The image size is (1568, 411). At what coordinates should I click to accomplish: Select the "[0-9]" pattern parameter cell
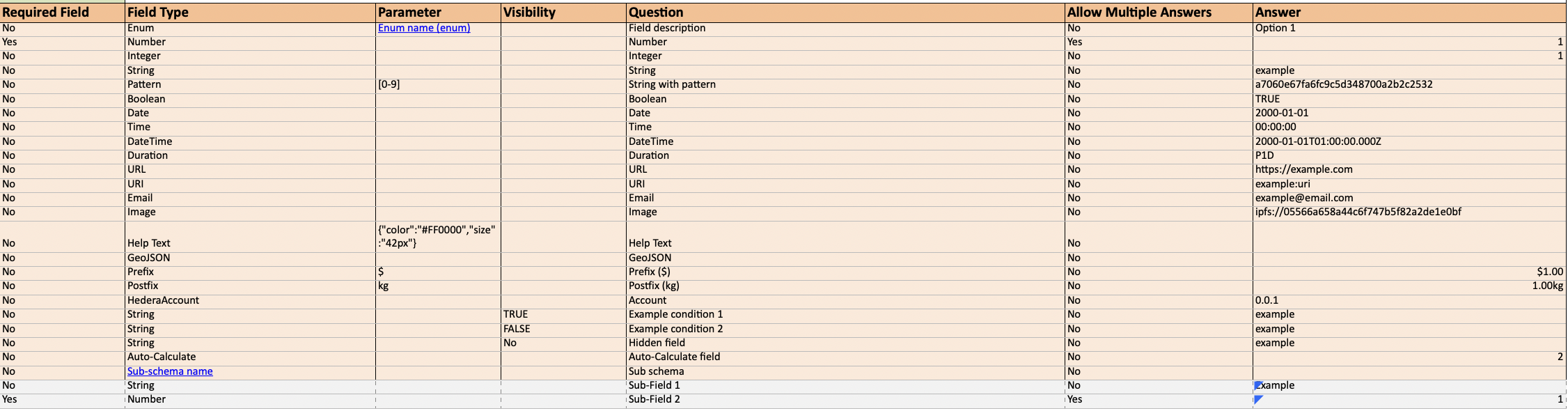(x=389, y=84)
